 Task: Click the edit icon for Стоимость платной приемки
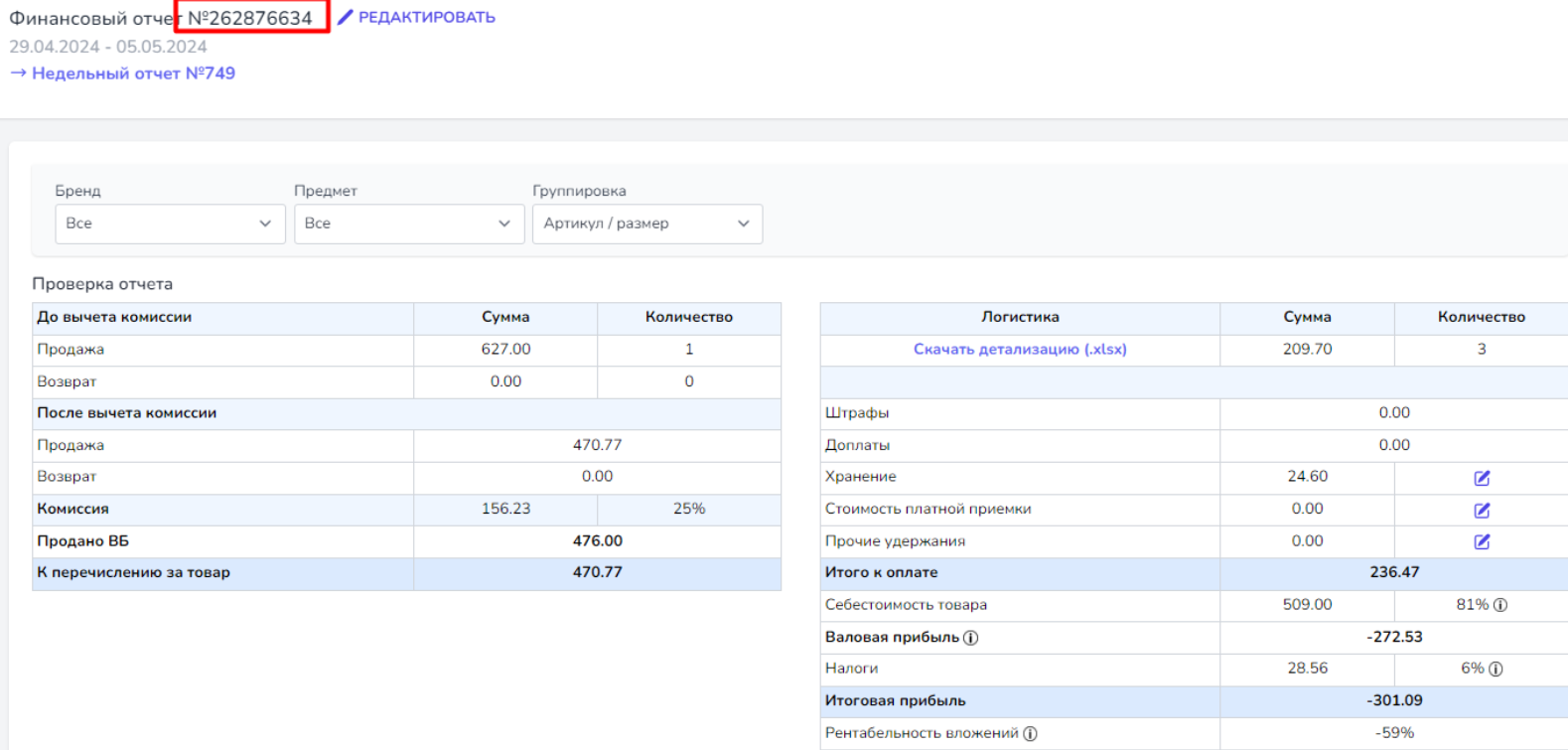pyautogui.click(x=1482, y=510)
